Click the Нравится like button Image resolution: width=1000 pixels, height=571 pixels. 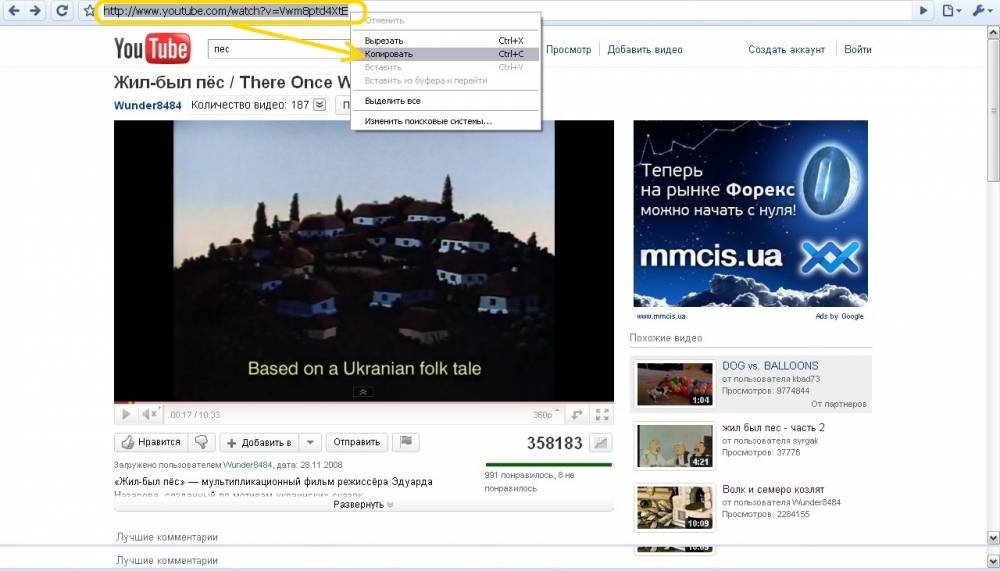(x=151, y=442)
